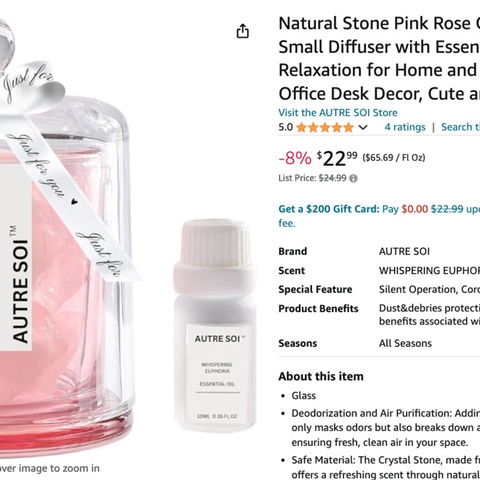This screenshot has height=480, width=480.
Task: Click the About this item heading
Action: [321, 376]
